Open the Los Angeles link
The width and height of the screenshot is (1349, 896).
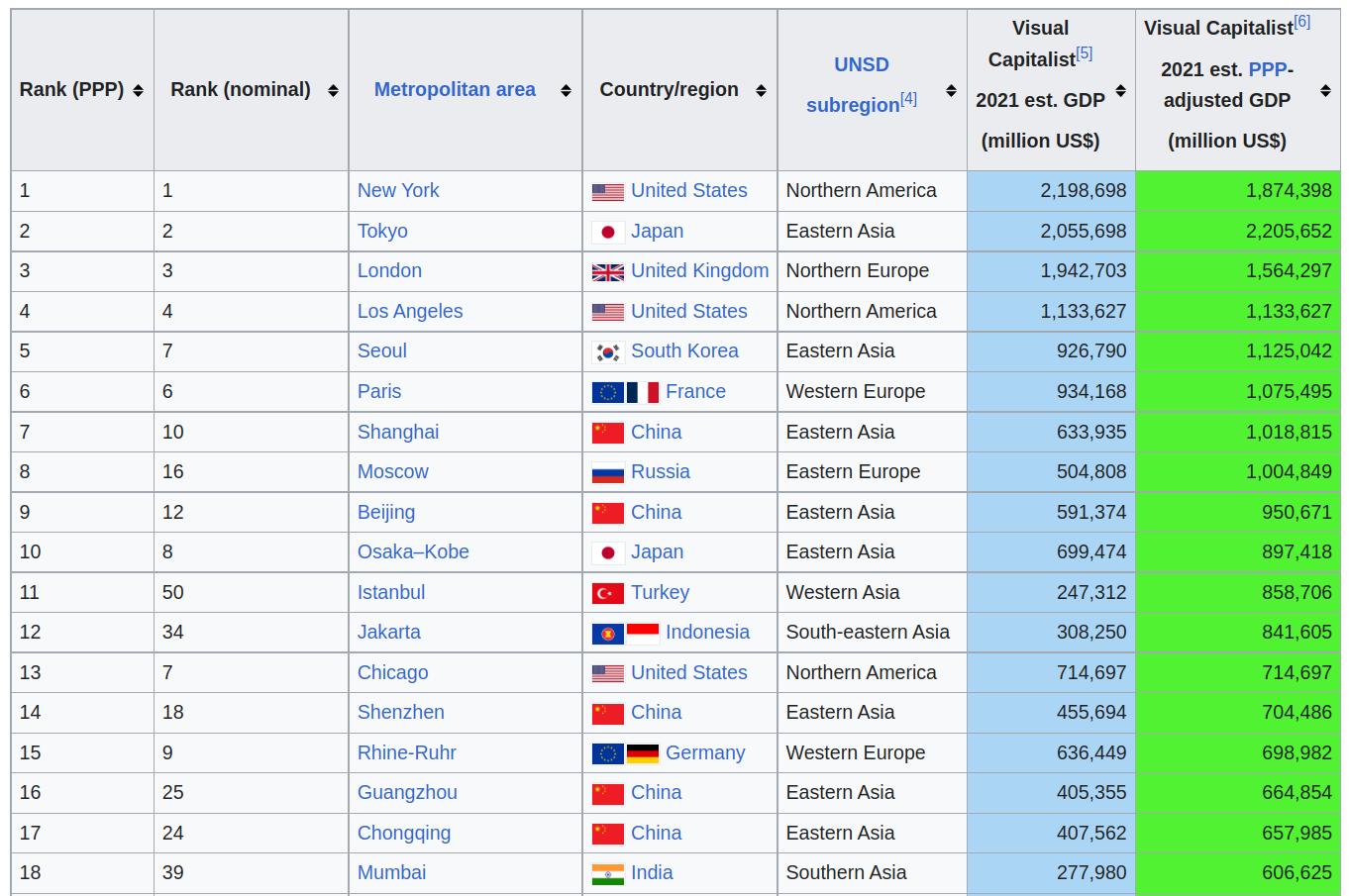coord(410,311)
